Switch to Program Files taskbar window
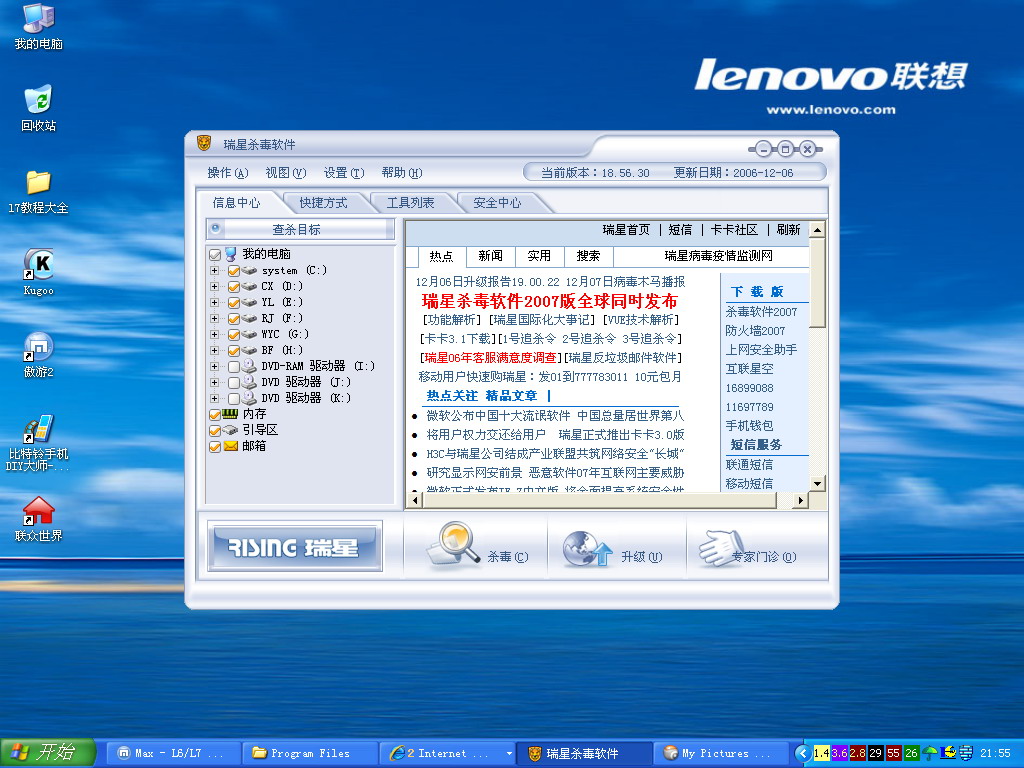This screenshot has width=1024, height=768. point(310,753)
